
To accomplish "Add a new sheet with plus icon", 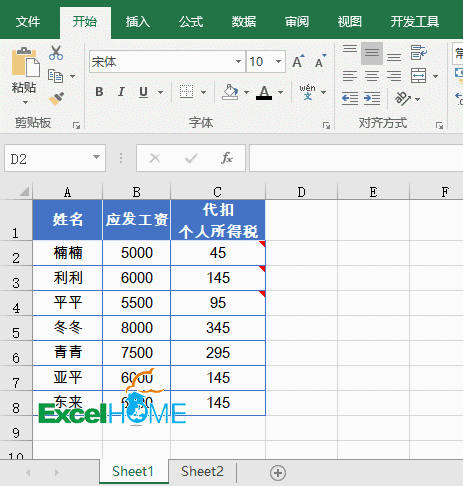I will 278,473.
